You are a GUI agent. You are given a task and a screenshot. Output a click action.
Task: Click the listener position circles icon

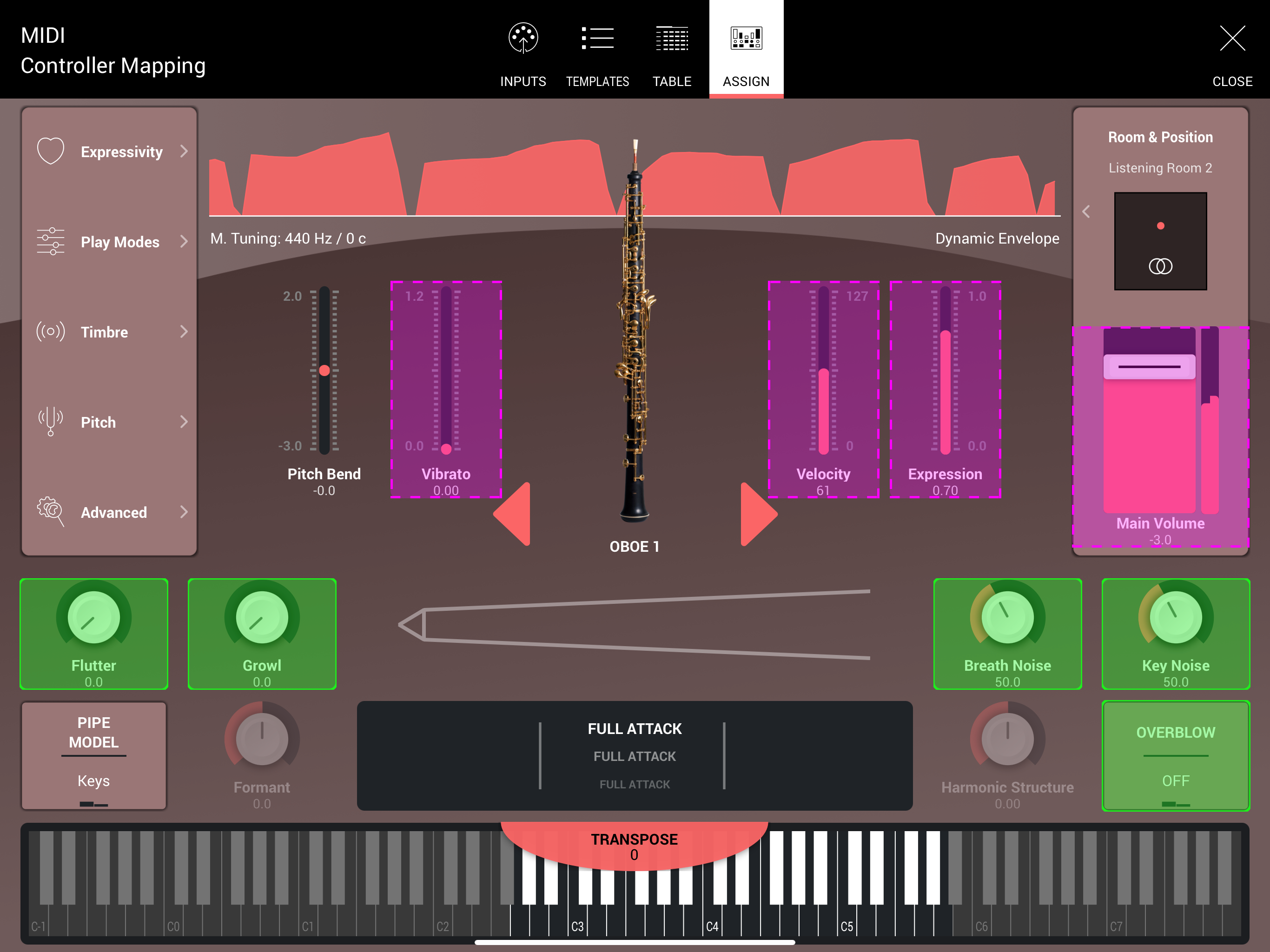coord(1160,266)
